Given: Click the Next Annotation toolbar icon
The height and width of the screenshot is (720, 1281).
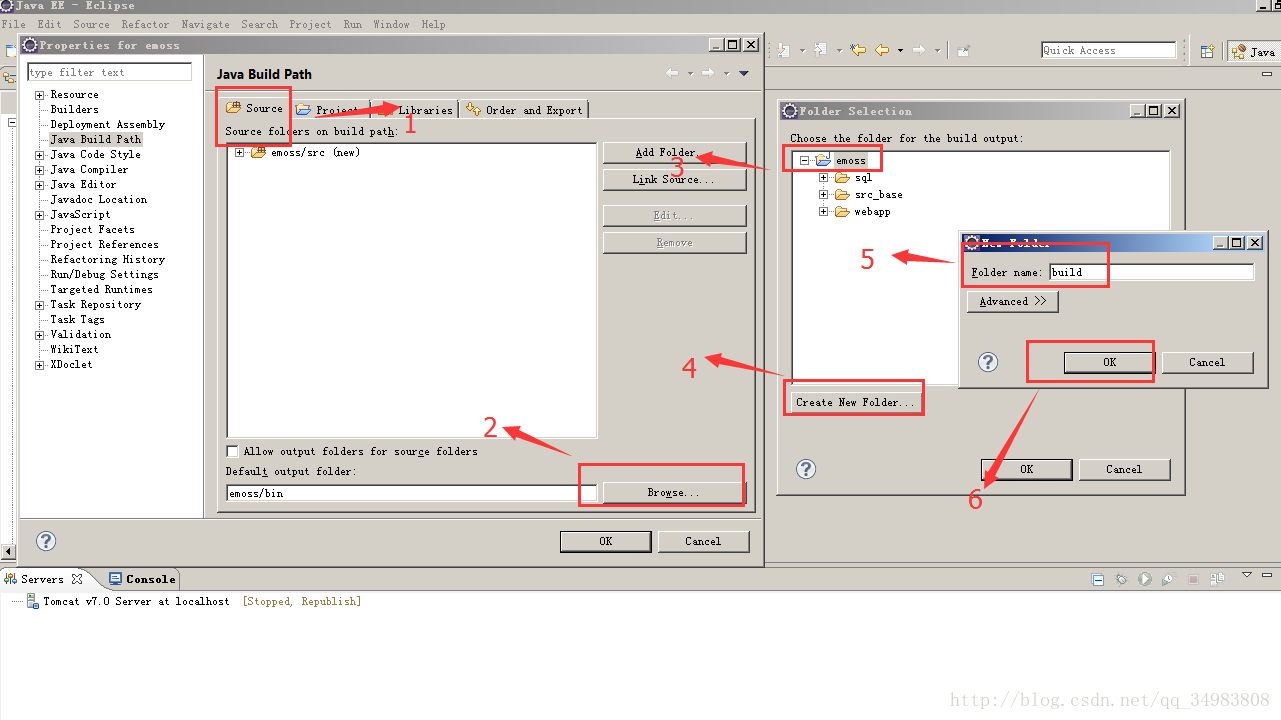Looking at the screenshot, I should [x=783, y=50].
